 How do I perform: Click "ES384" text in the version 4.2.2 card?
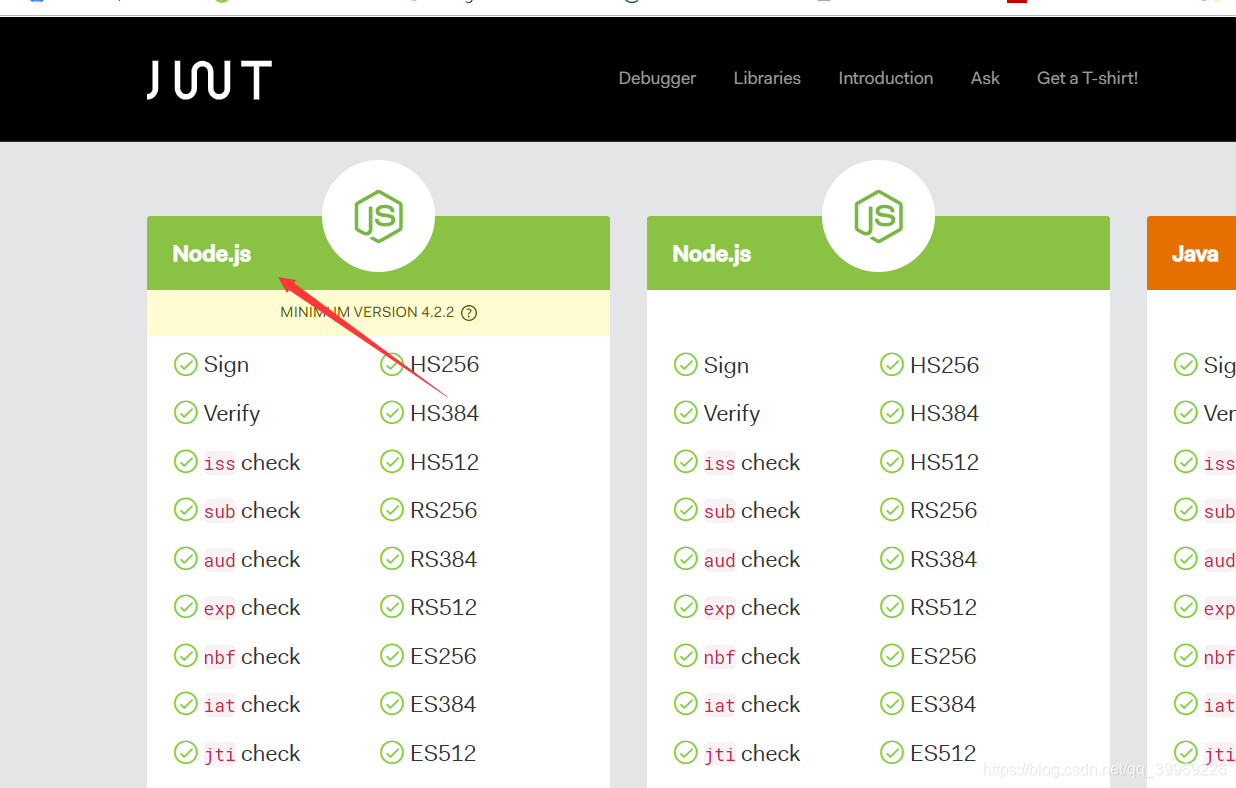point(443,704)
